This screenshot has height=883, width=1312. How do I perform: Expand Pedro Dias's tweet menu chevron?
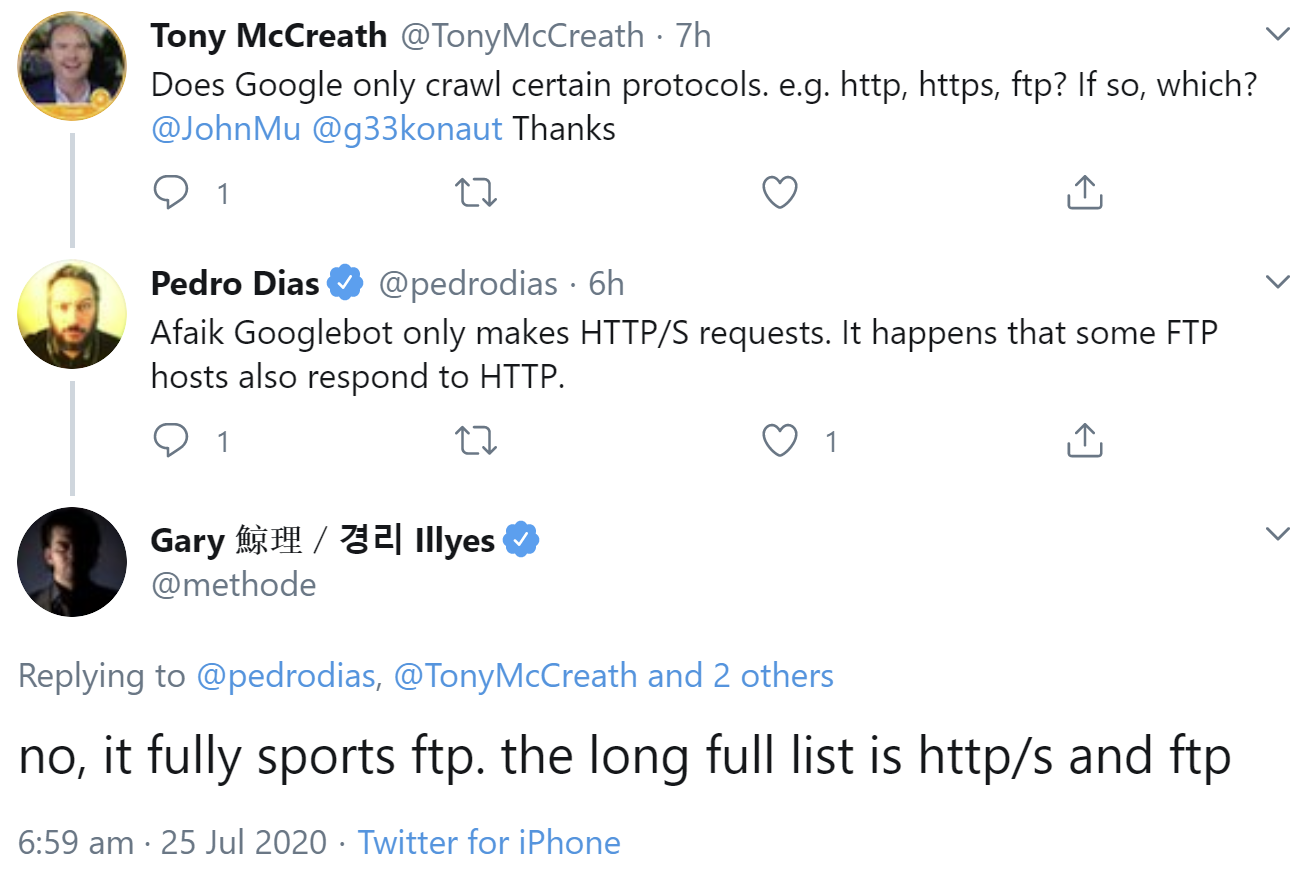tap(1278, 282)
